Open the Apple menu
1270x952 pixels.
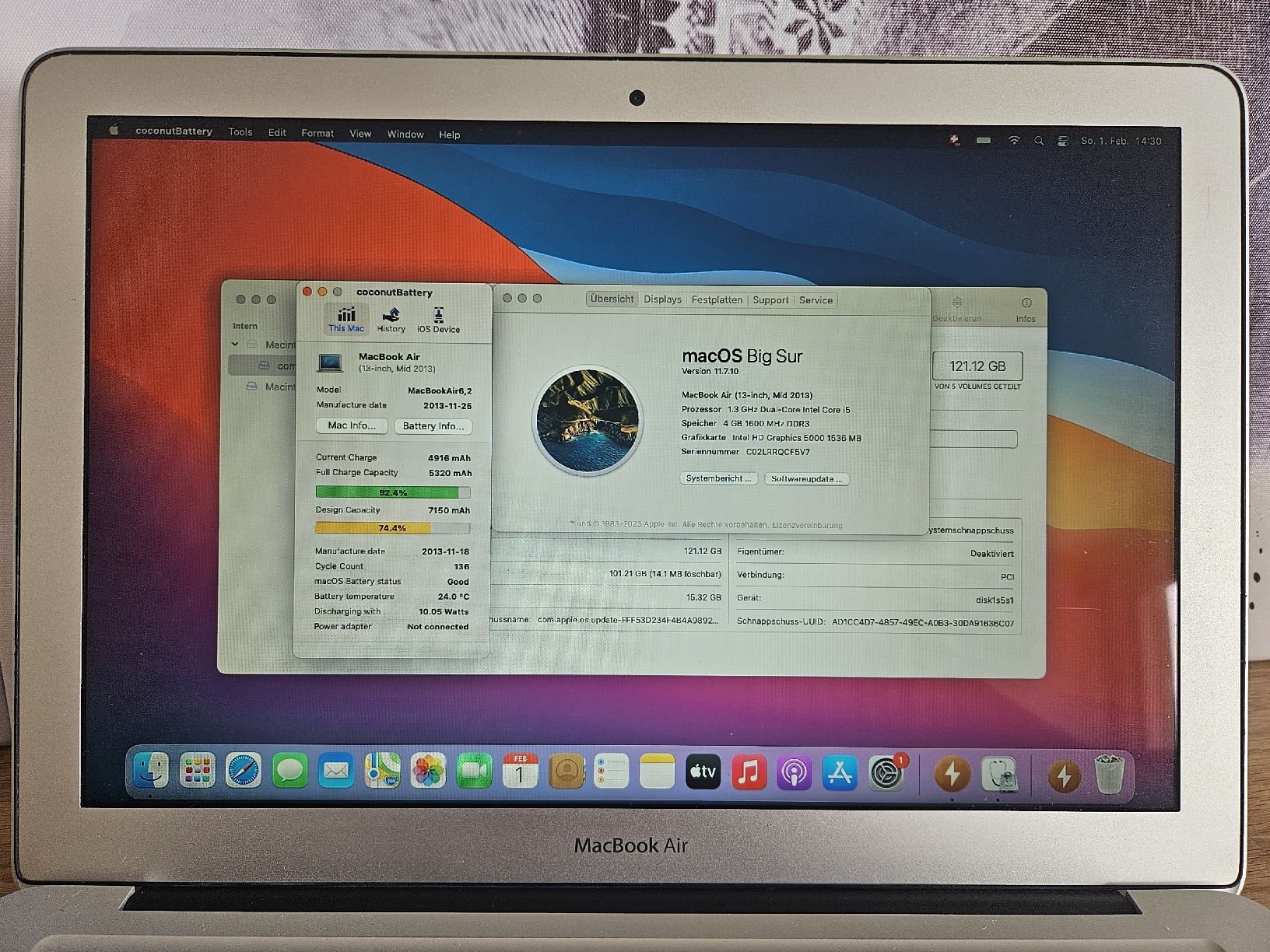pos(114,131)
